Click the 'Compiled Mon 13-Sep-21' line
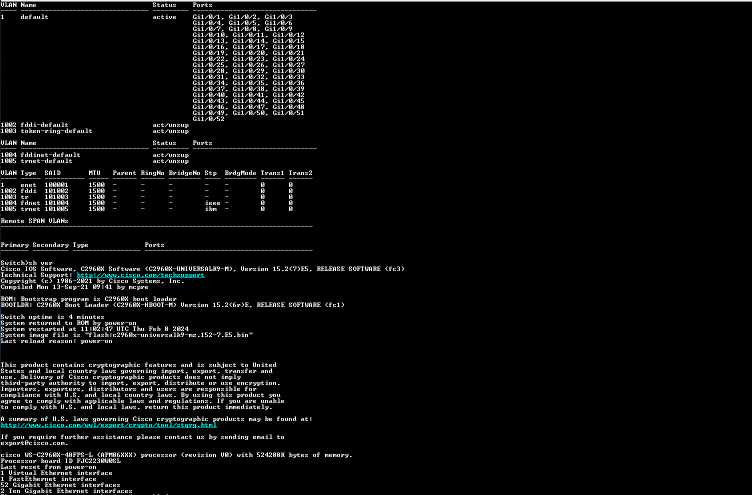 tap(74, 287)
